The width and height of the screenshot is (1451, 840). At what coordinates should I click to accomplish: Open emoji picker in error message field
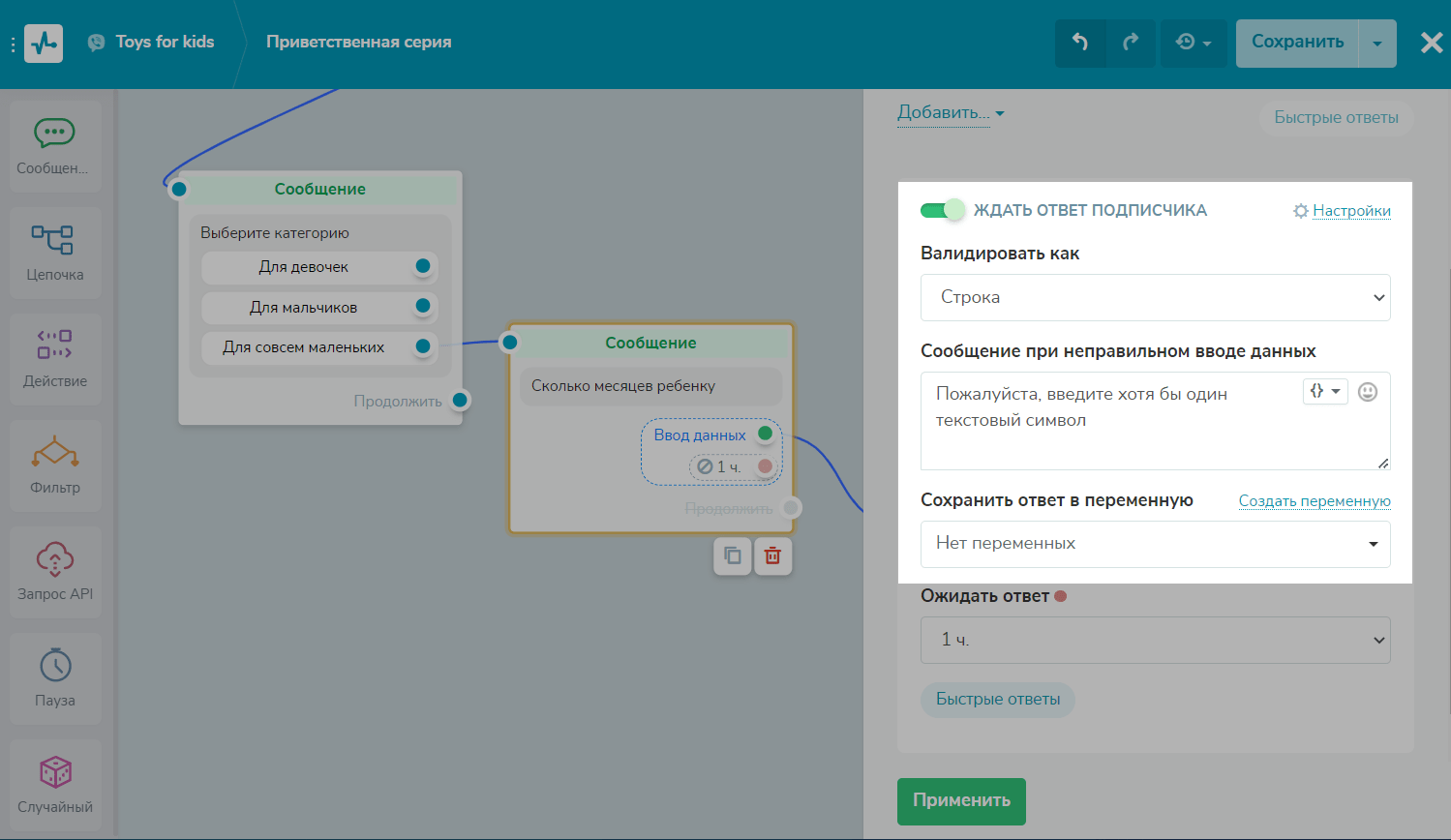click(1367, 392)
